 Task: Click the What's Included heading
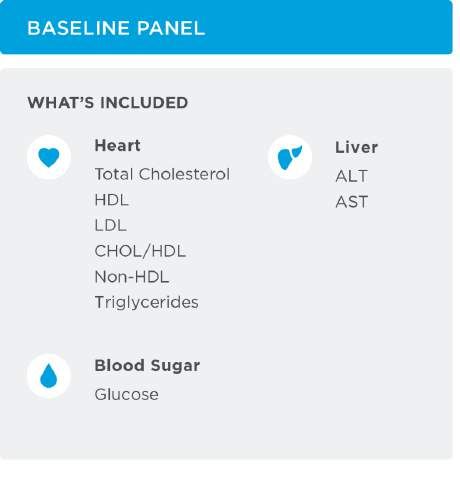click(107, 102)
